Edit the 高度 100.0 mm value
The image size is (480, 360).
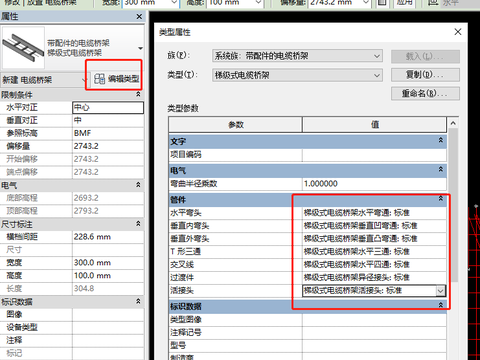click(x=108, y=276)
